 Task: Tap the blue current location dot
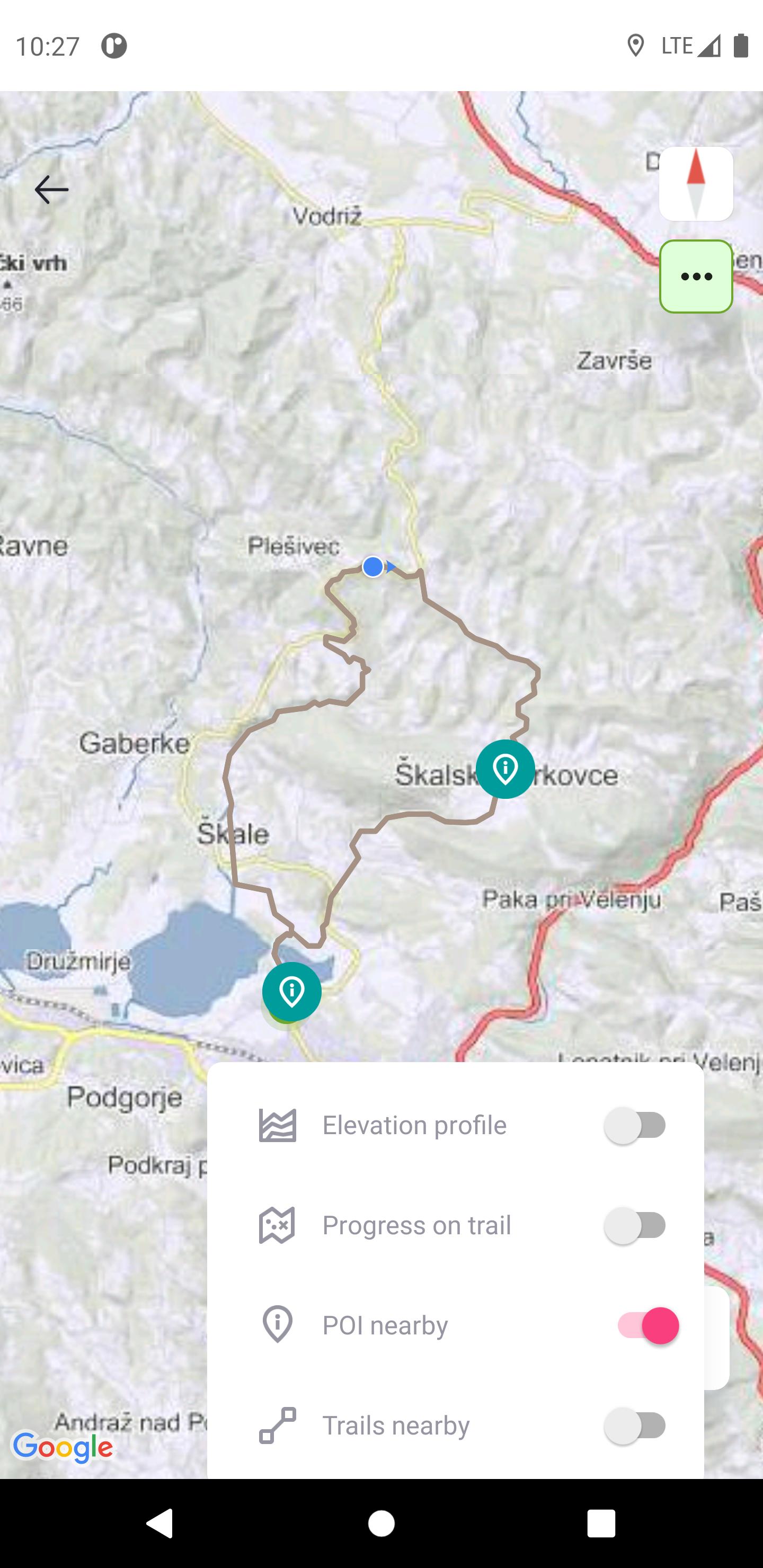372,567
